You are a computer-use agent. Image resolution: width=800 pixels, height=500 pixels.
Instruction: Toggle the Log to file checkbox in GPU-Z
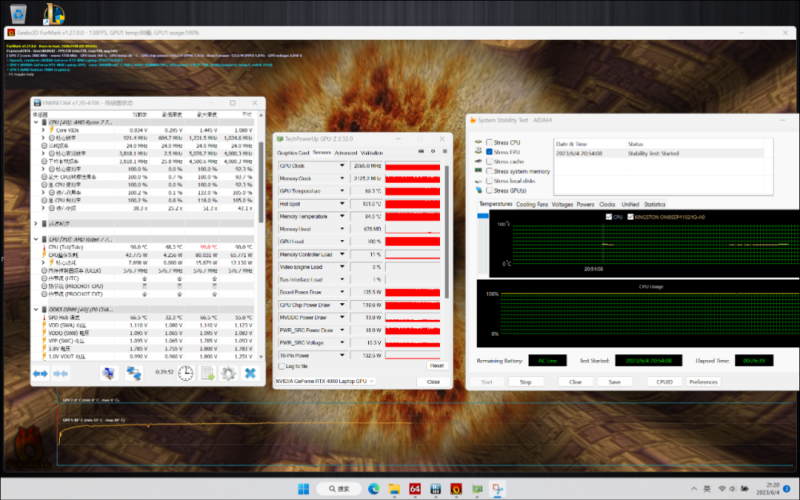(x=283, y=367)
